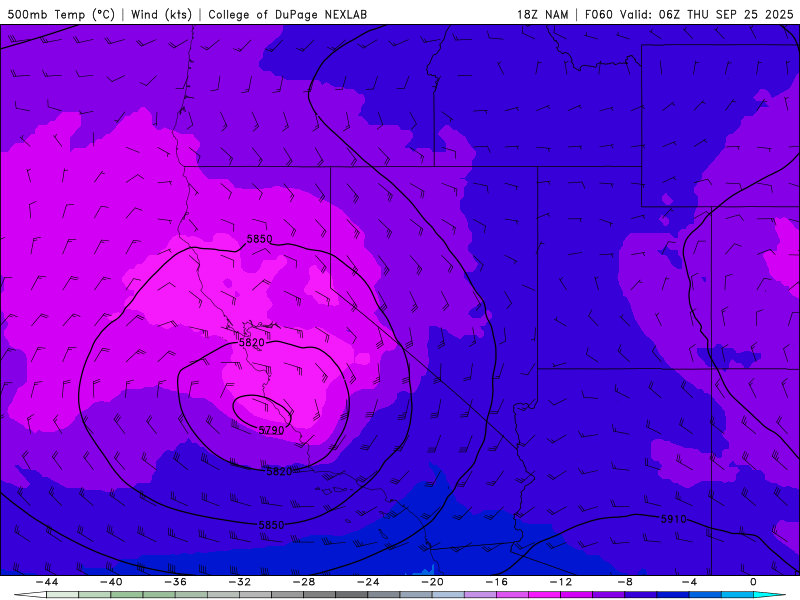The width and height of the screenshot is (800, 600).
Task: Click the southern 5850 contour label
Action: point(271,525)
